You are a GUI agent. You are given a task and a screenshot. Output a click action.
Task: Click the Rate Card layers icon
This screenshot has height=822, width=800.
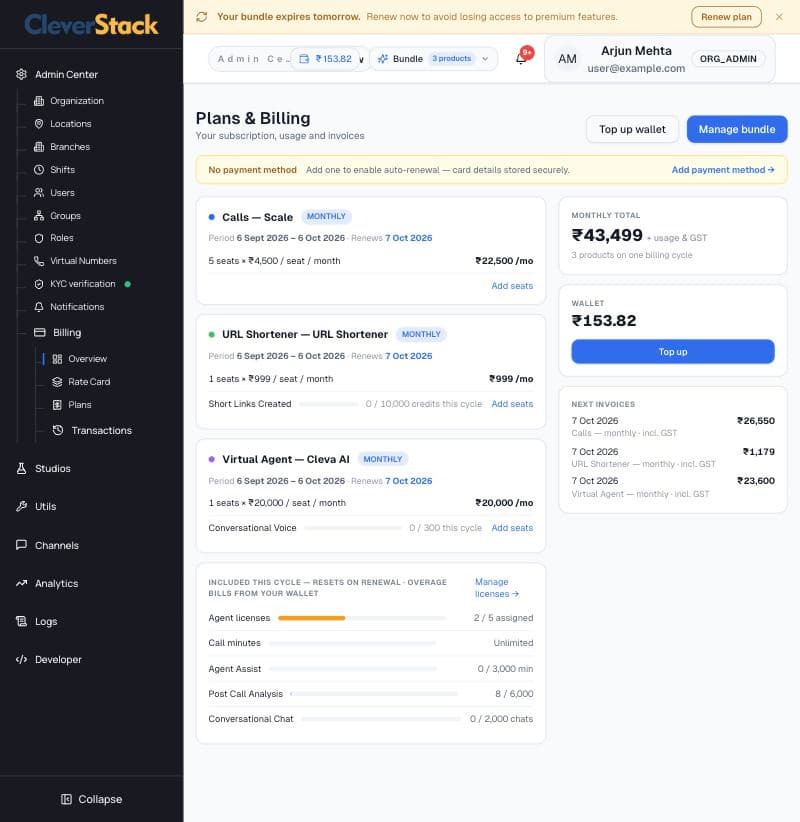57,382
